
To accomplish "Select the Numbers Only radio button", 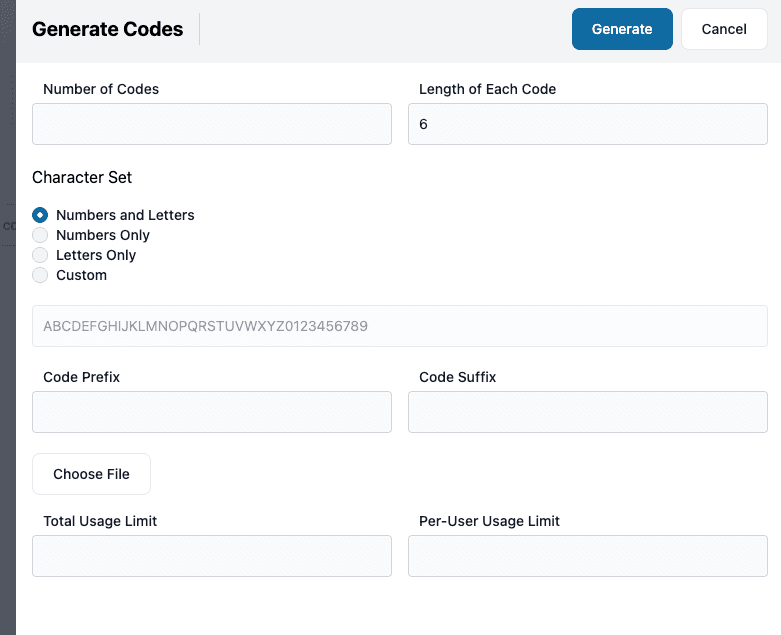I will click(40, 235).
